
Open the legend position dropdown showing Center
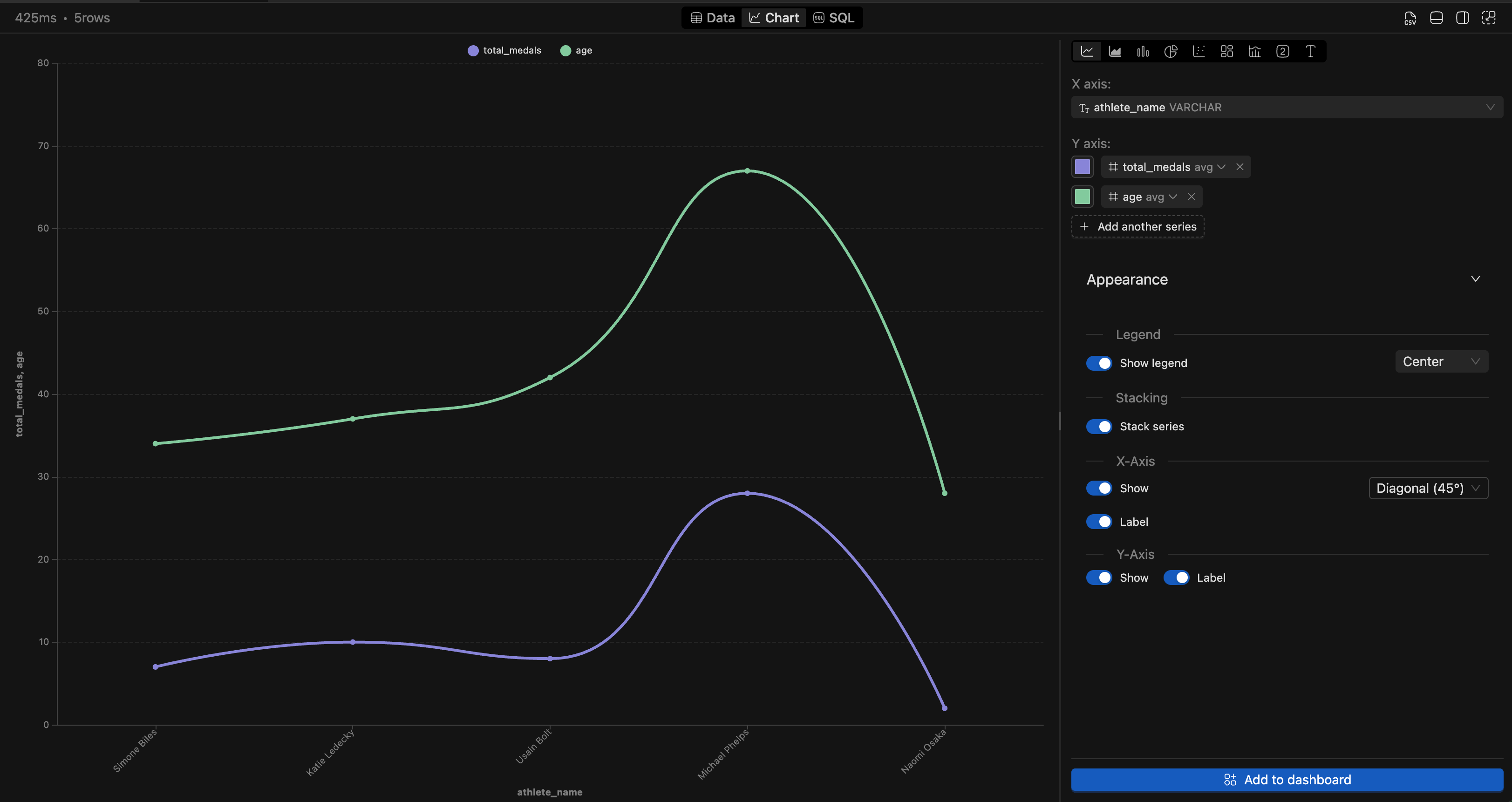click(1441, 361)
